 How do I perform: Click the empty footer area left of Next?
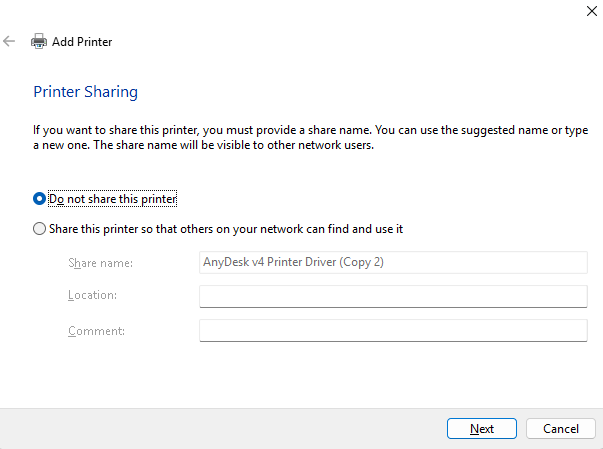(x=220, y=428)
